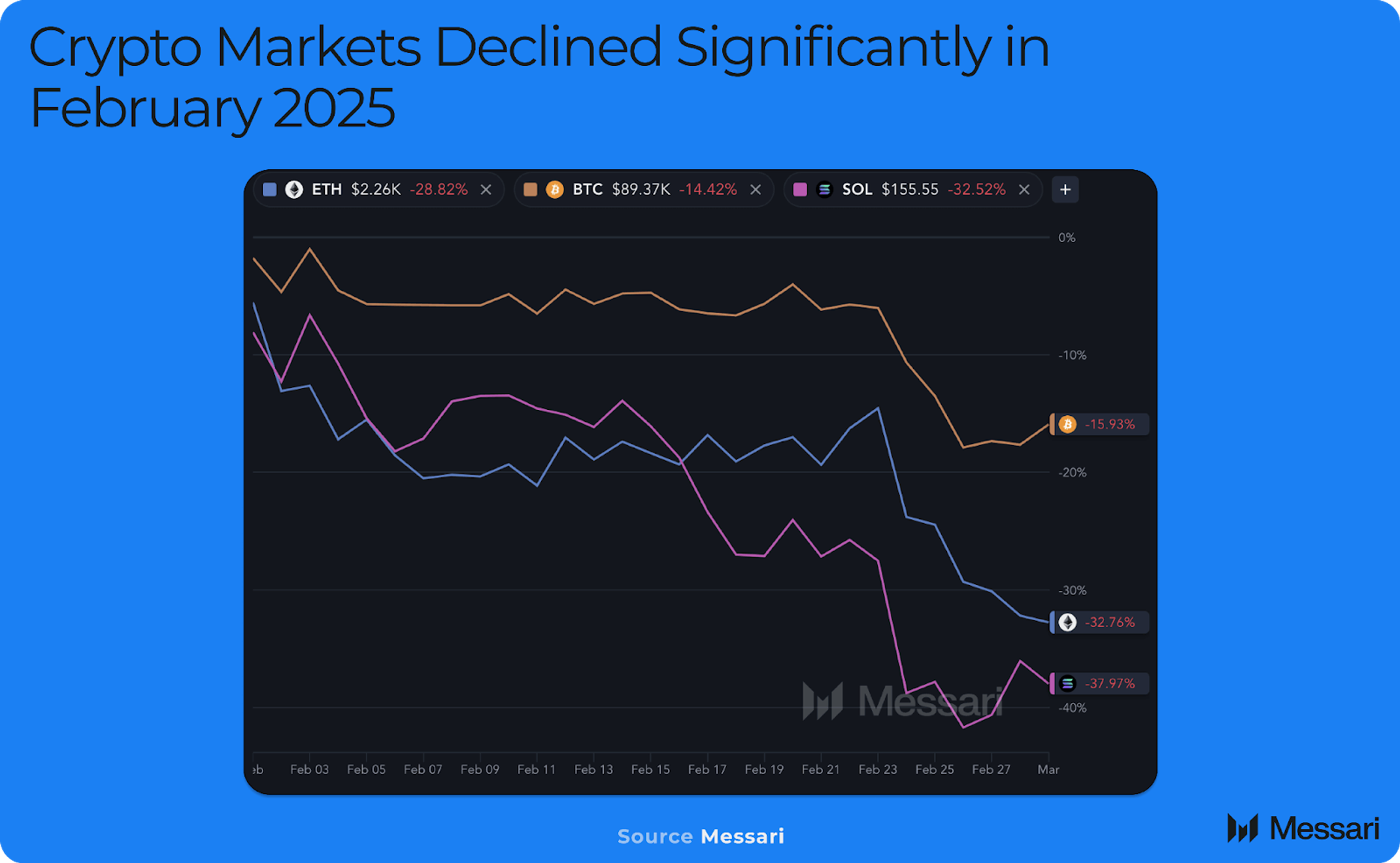Screen dimensions: 1400x863
Task: Remove SOL from the chart via its X
Action: (1024, 190)
